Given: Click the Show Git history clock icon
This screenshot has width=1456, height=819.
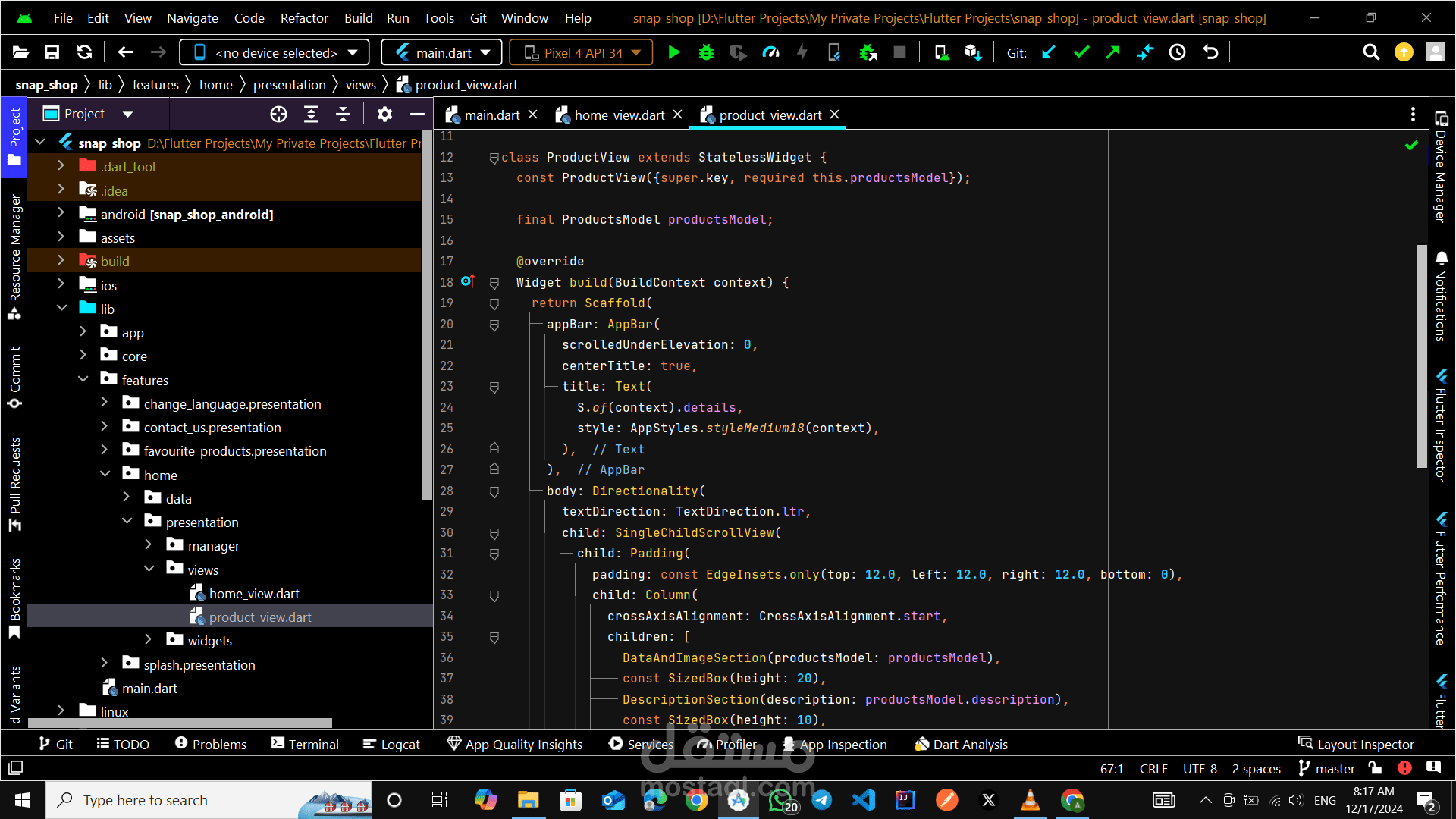Looking at the screenshot, I should click(1177, 52).
